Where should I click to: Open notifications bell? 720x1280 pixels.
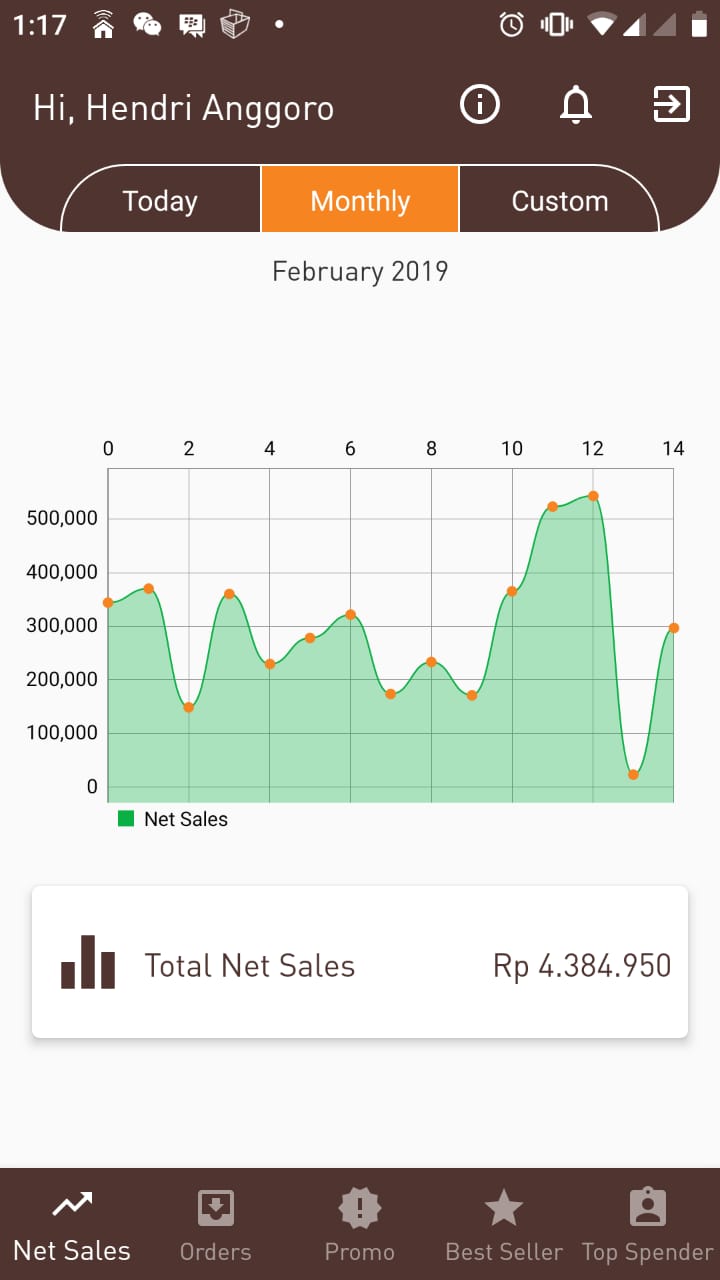[576, 104]
